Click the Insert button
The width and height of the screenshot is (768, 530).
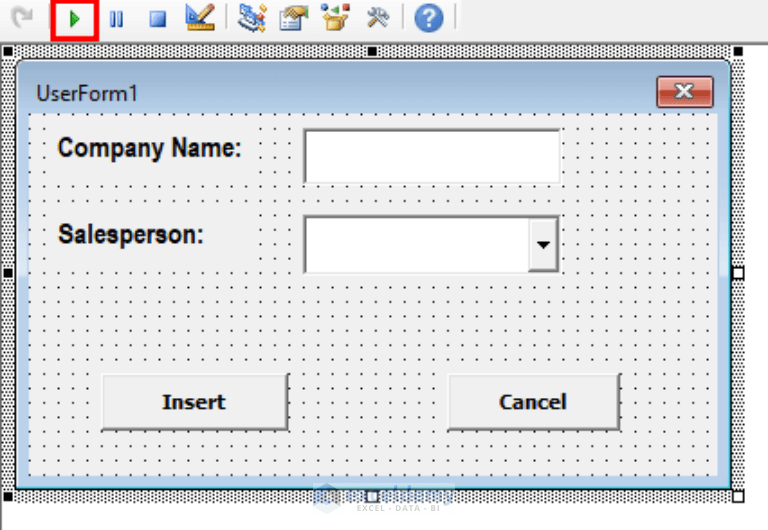click(x=195, y=402)
